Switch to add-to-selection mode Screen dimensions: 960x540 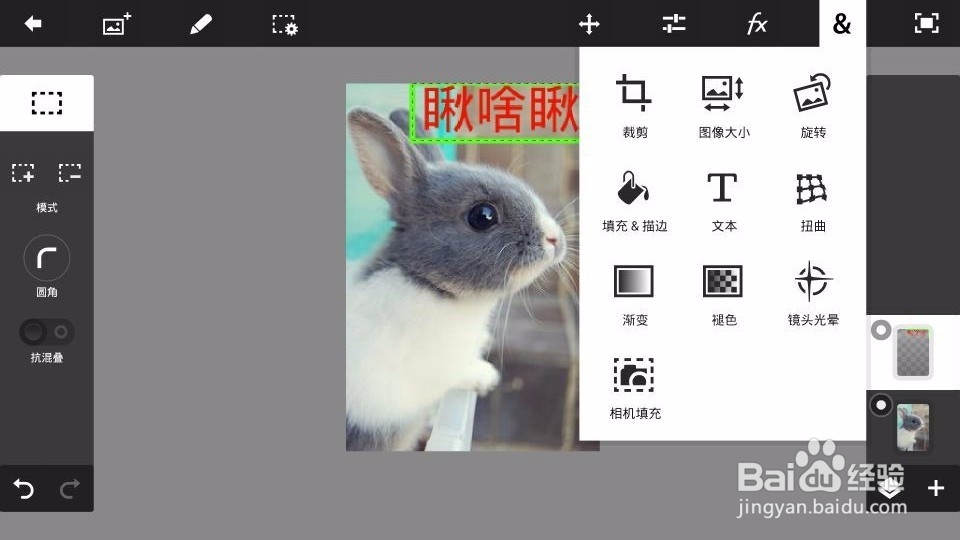pyautogui.click(x=23, y=173)
